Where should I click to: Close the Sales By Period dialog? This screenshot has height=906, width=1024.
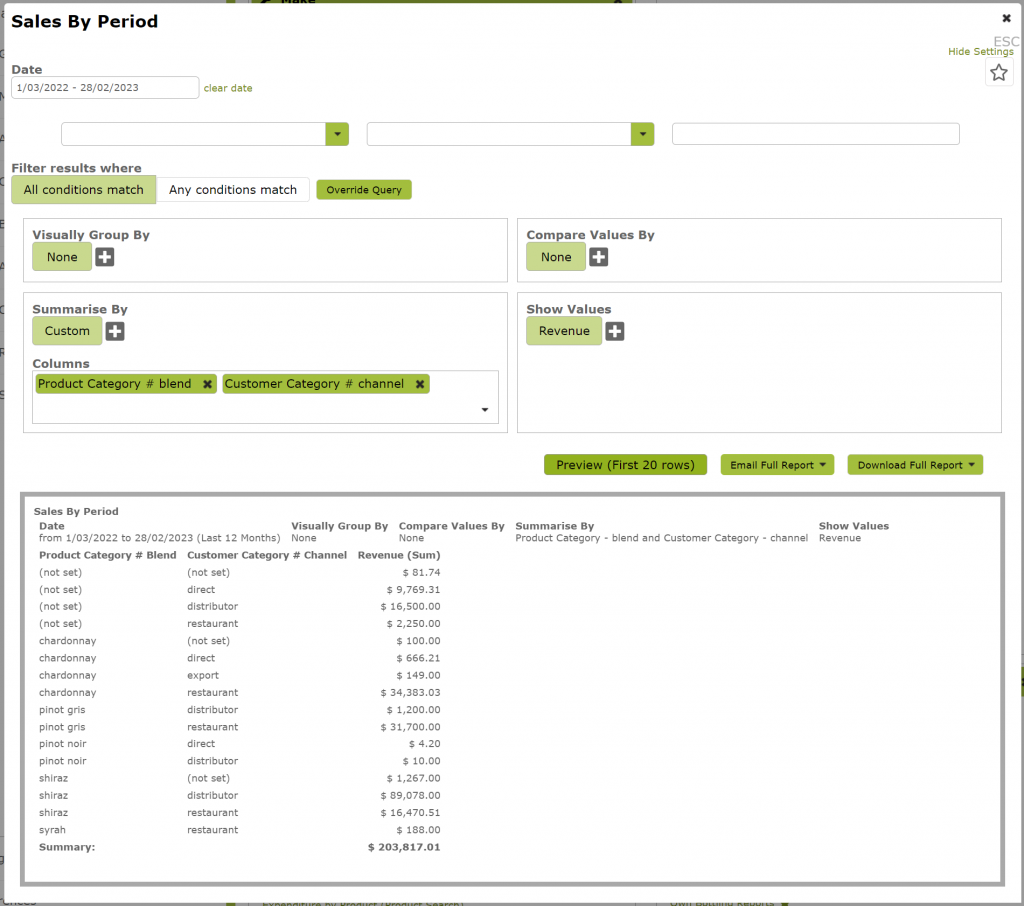[x=1006, y=18]
